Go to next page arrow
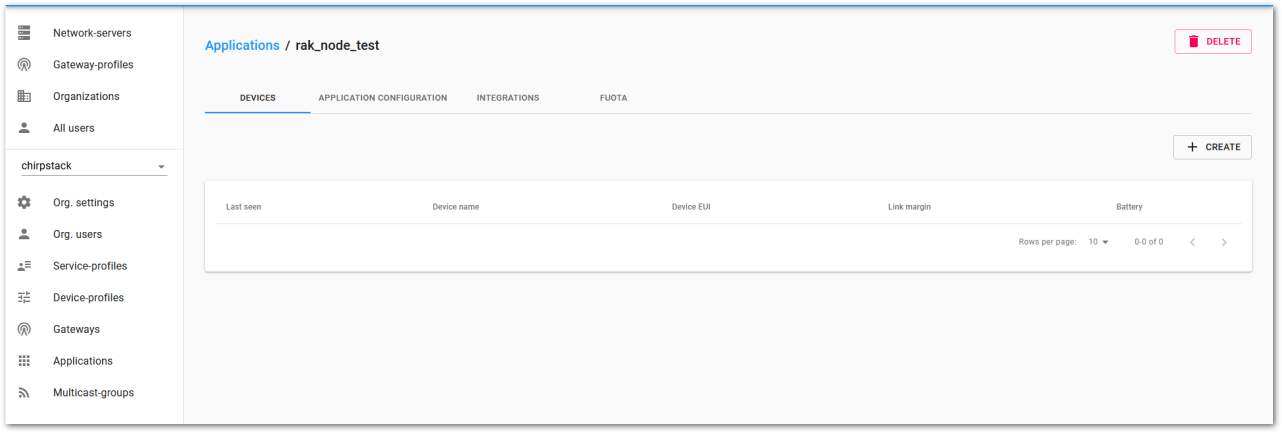 click(1224, 242)
